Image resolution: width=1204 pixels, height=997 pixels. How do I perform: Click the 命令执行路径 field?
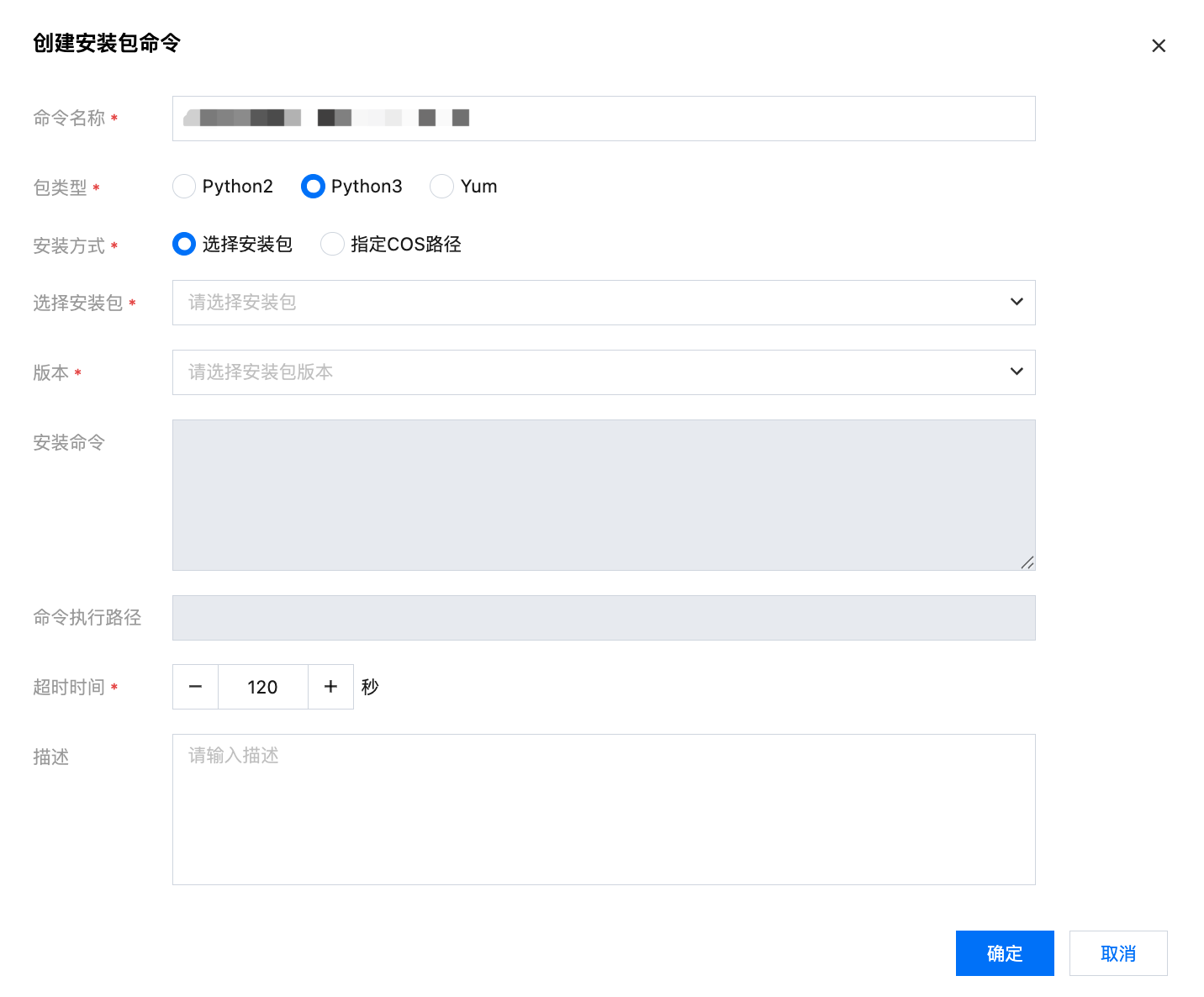603,618
